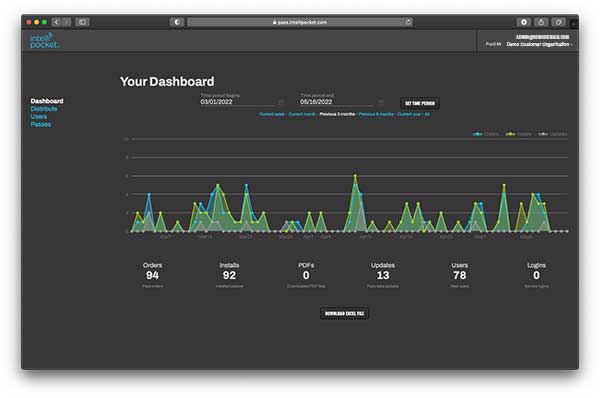Click the highest green peak in chart
The height and width of the screenshot is (398, 600).
[x=355, y=176]
